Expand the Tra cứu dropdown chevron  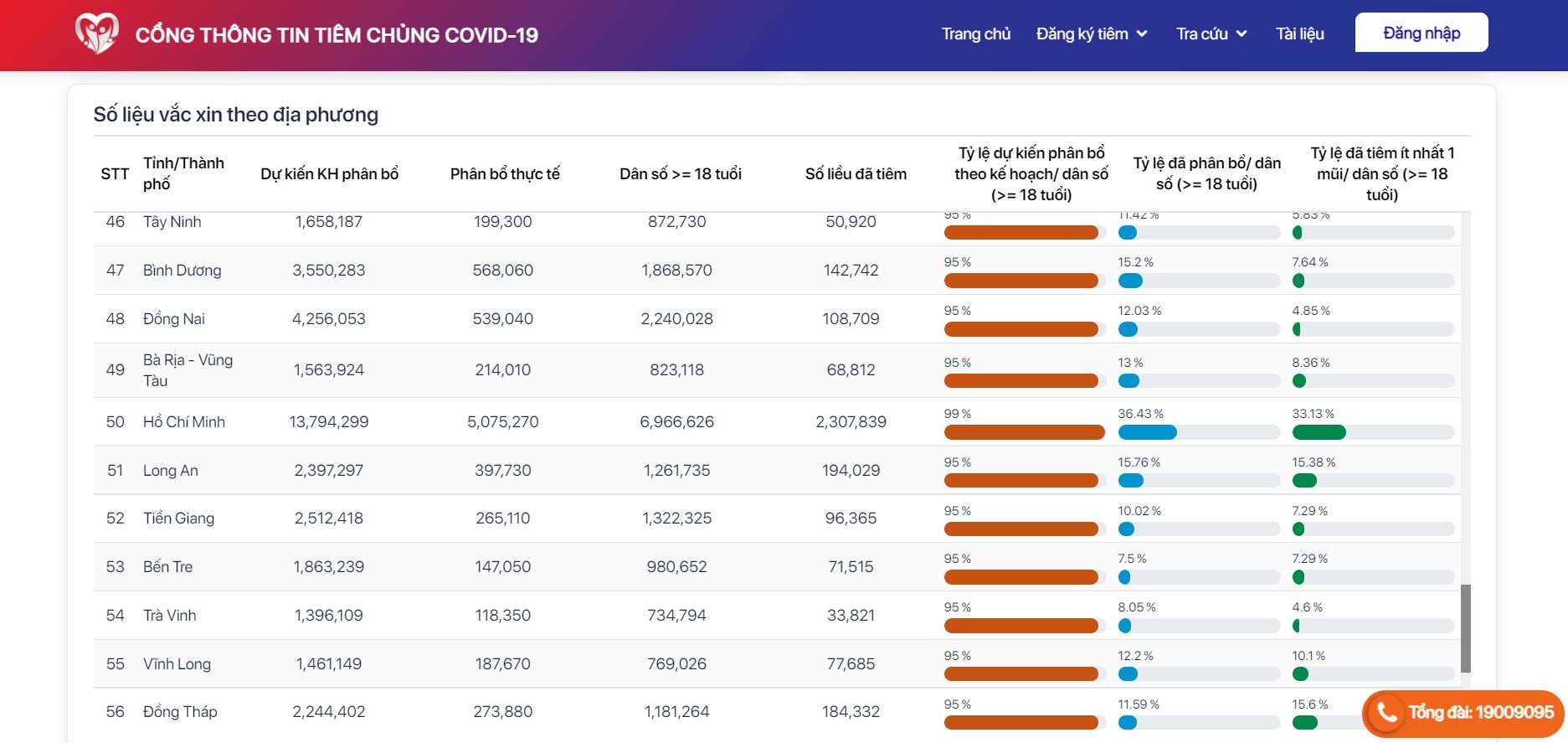1242,34
